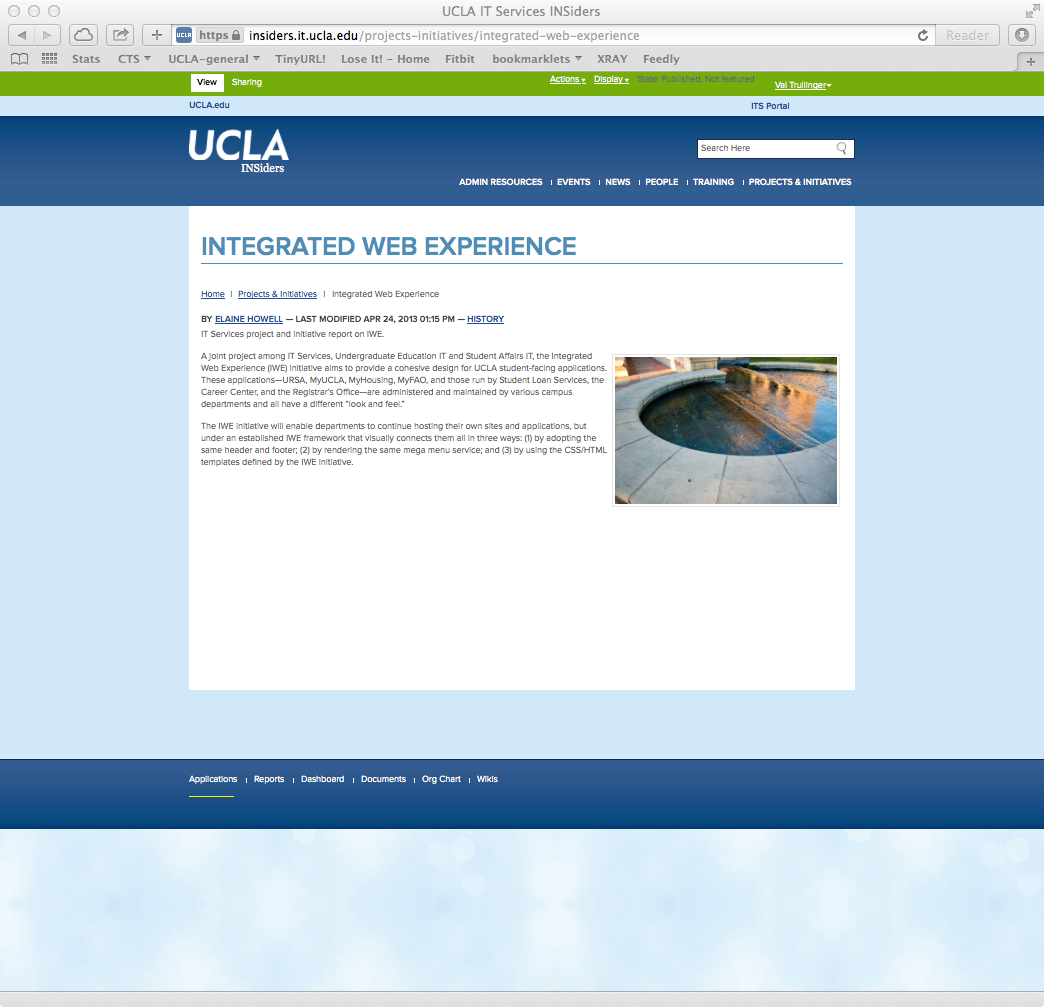
Task: Click the UCLA INSiders logo
Action: 238,151
